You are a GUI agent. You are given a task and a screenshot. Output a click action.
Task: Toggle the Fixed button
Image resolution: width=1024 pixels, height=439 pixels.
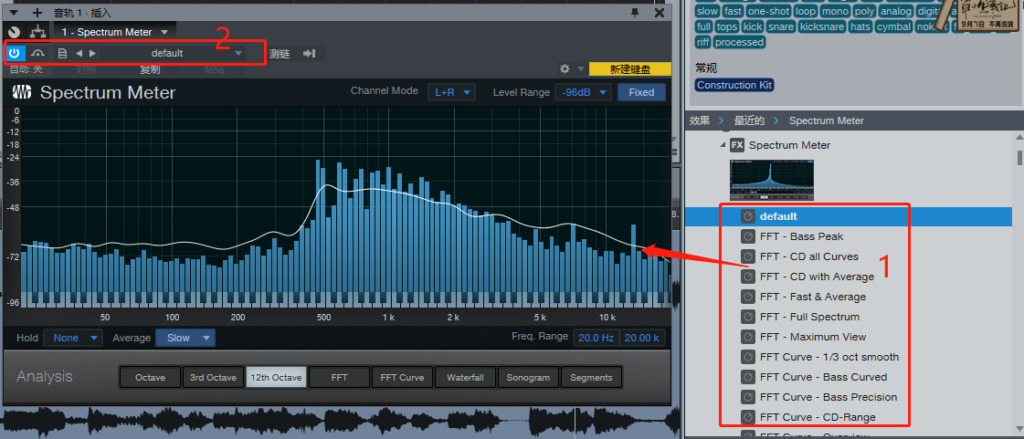pos(641,92)
